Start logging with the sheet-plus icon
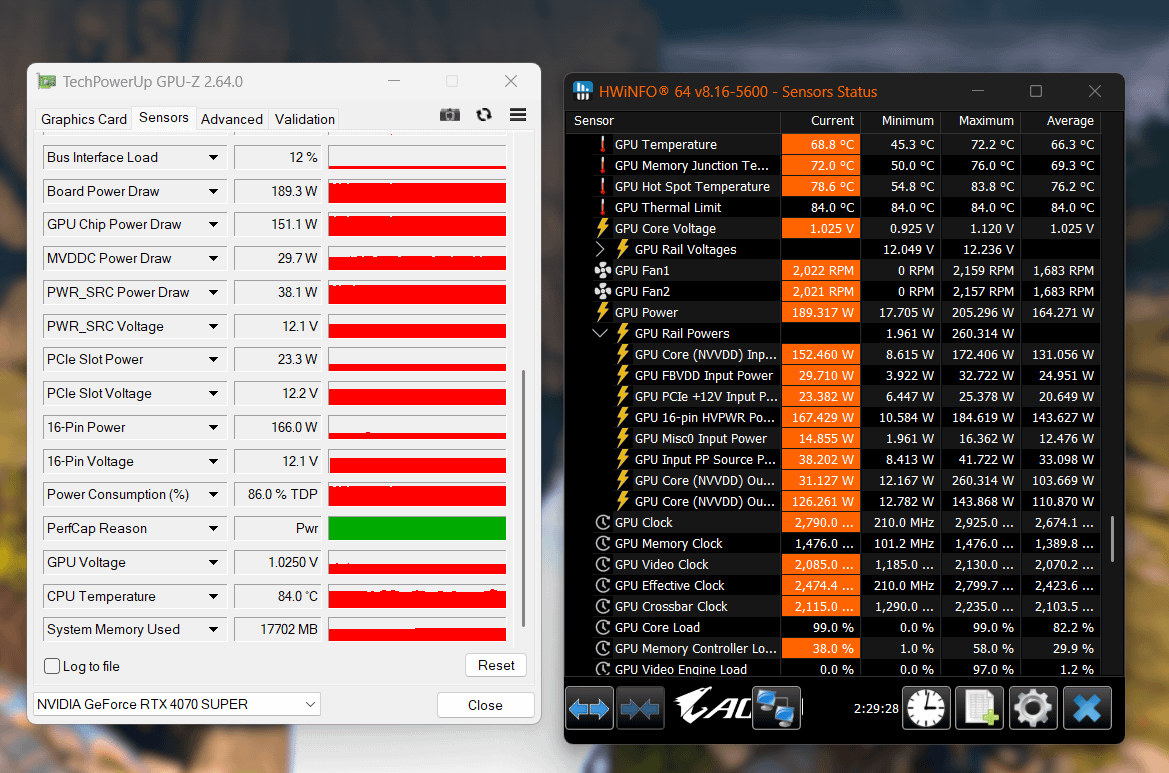 pyautogui.click(x=979, y=708)
